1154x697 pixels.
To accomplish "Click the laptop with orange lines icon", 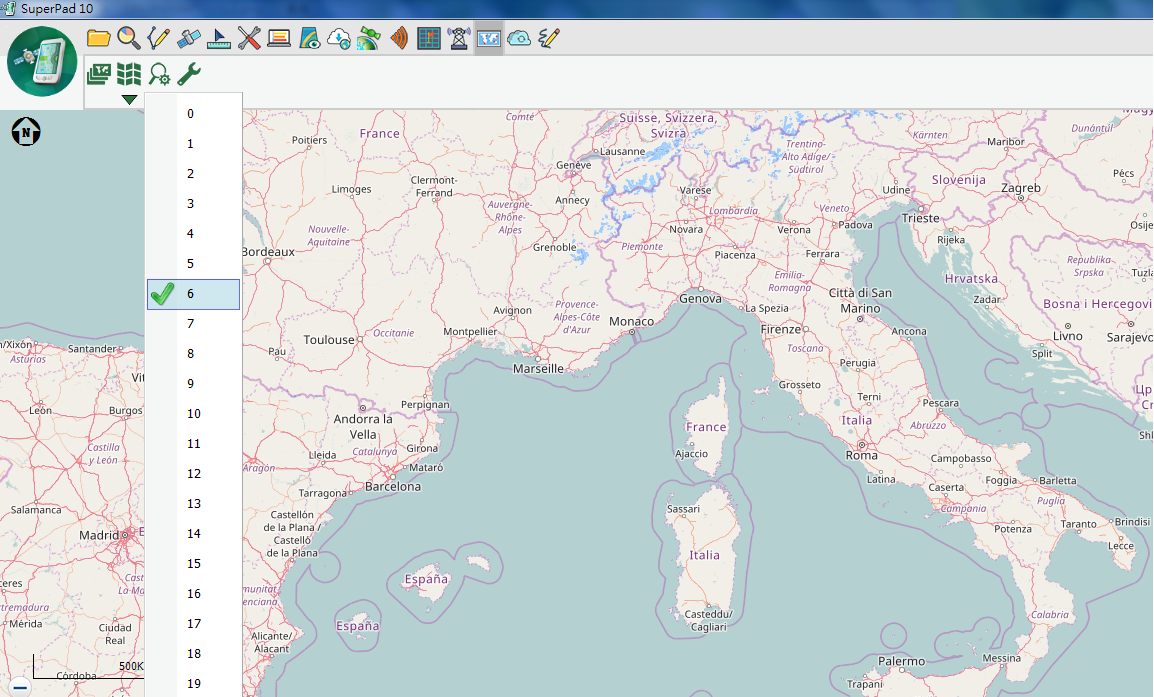I will click(x=279, y=38).
